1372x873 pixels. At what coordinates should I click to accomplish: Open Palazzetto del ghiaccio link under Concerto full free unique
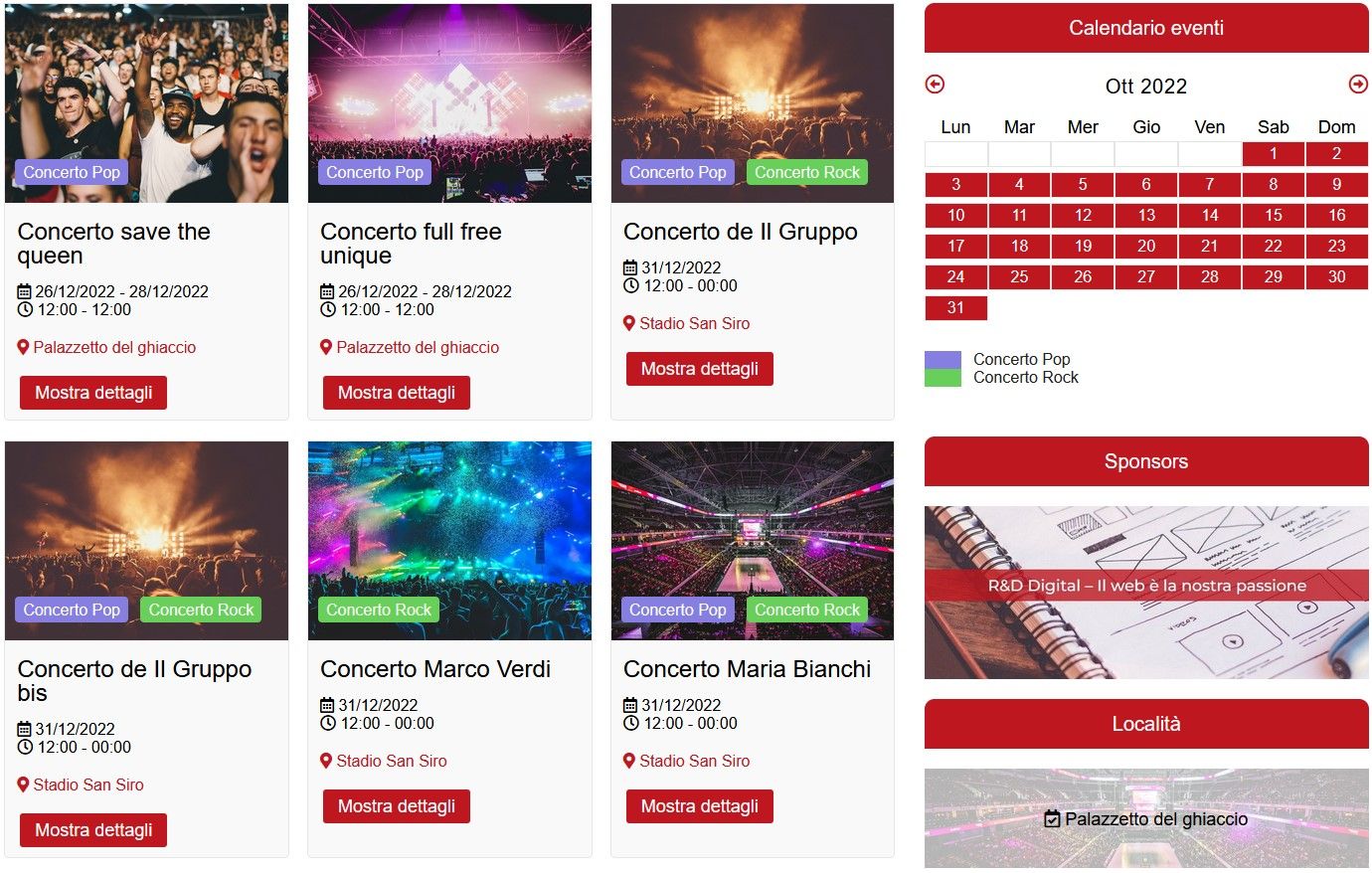coord(418,347)
